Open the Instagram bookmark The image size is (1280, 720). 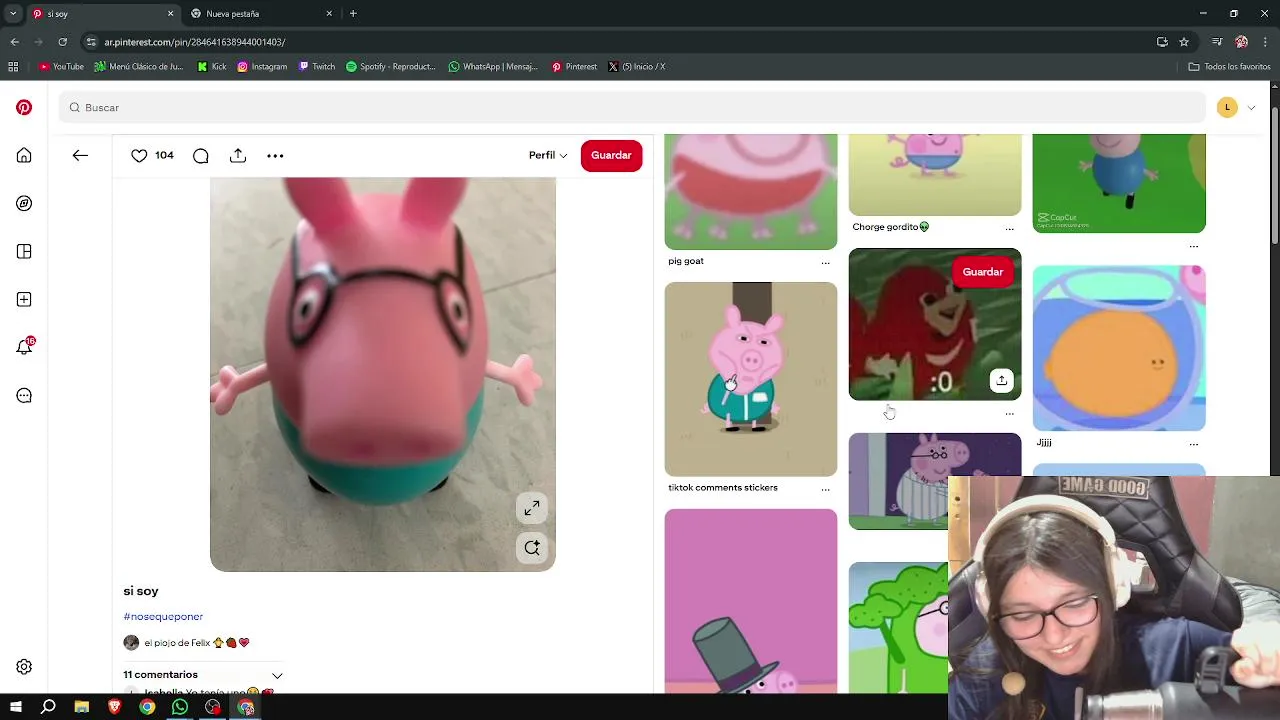coord(262,67)
